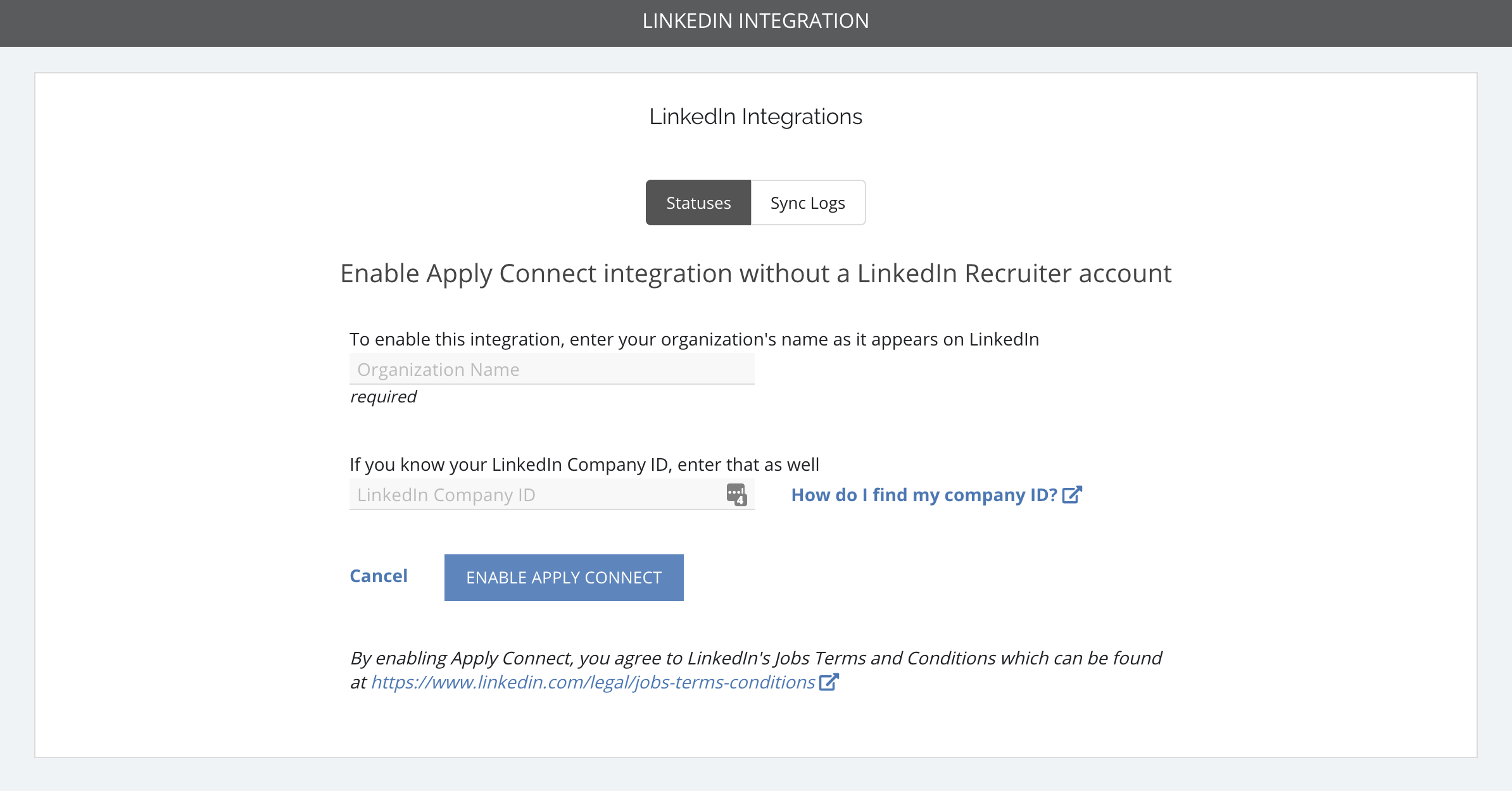Focus the LinkedIn Company ID field
This screenshot has height=791, width=1512.
pyautogui.click(x=551, y=494)
